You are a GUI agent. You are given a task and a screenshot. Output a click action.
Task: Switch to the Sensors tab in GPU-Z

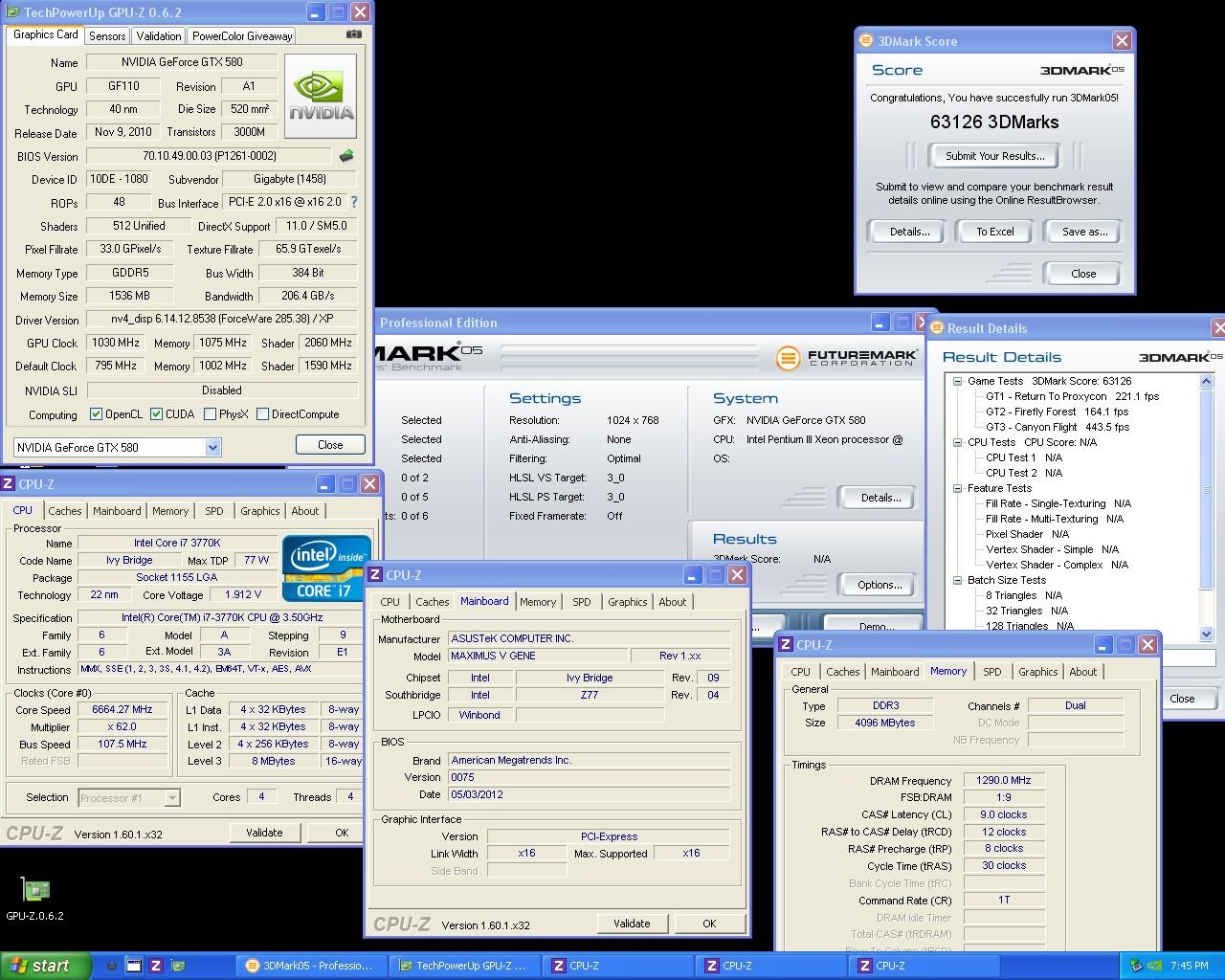[107, 35]
